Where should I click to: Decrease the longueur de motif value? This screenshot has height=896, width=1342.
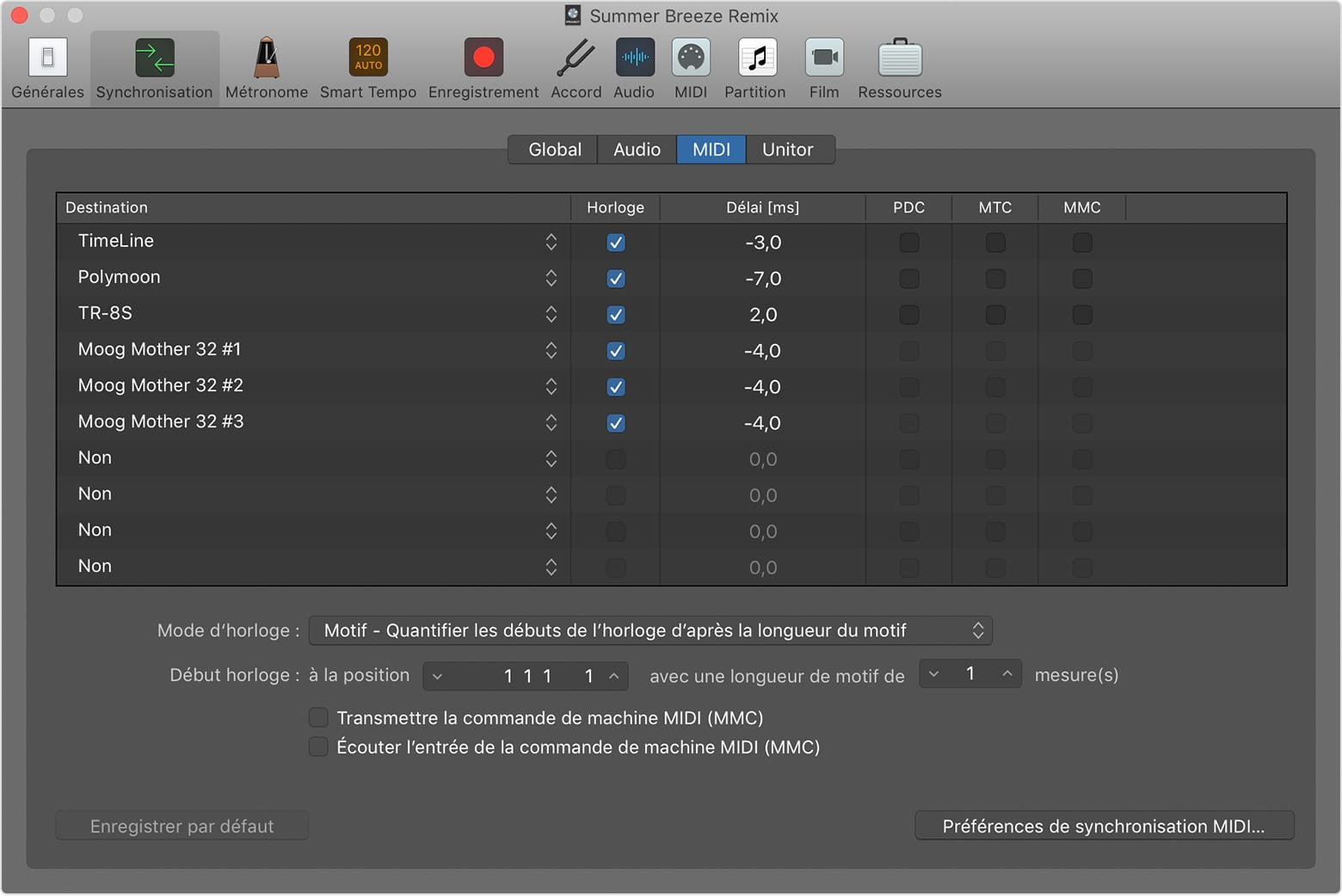point(933,674)
